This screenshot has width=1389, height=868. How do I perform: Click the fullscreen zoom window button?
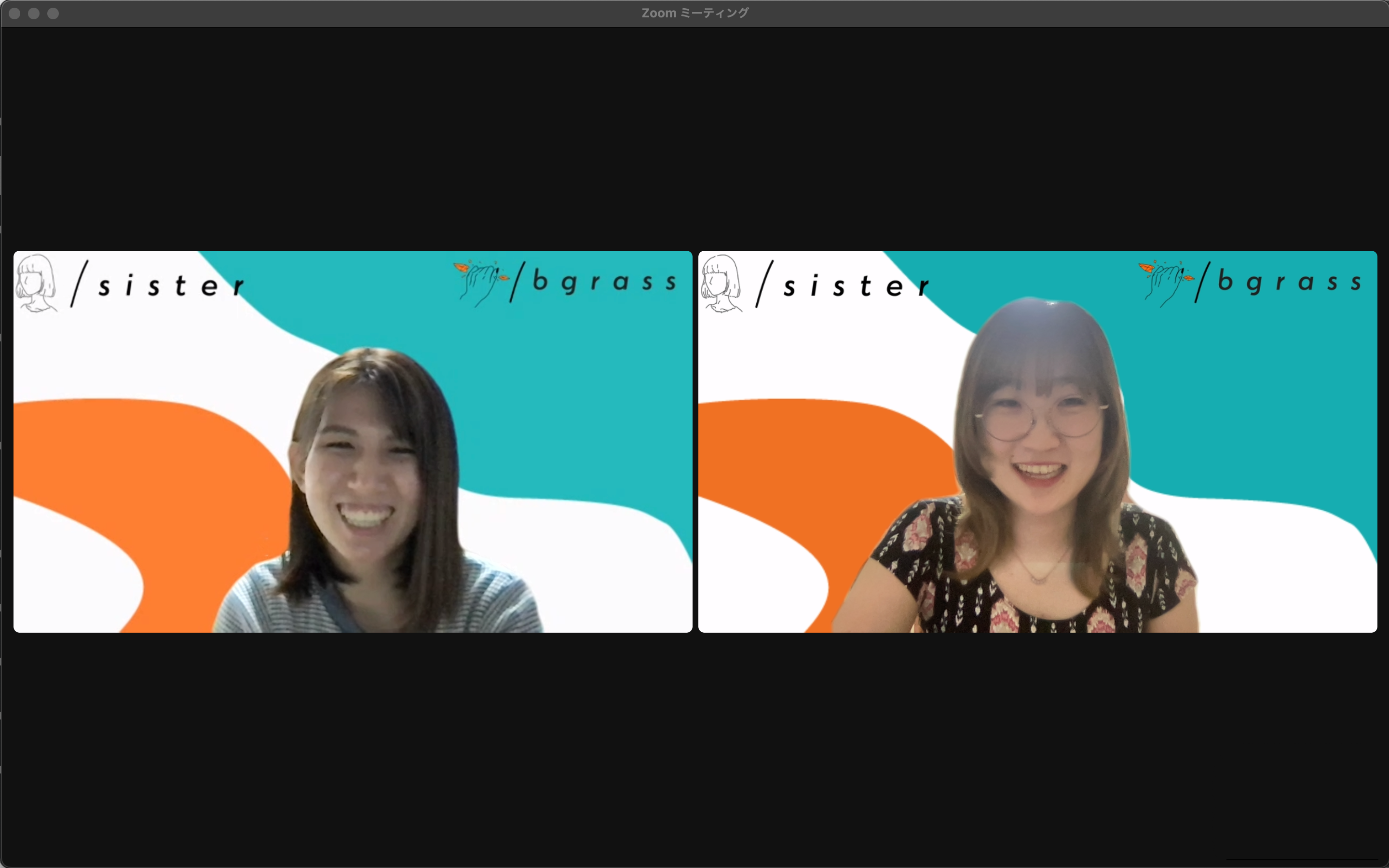tap(53, 13)
